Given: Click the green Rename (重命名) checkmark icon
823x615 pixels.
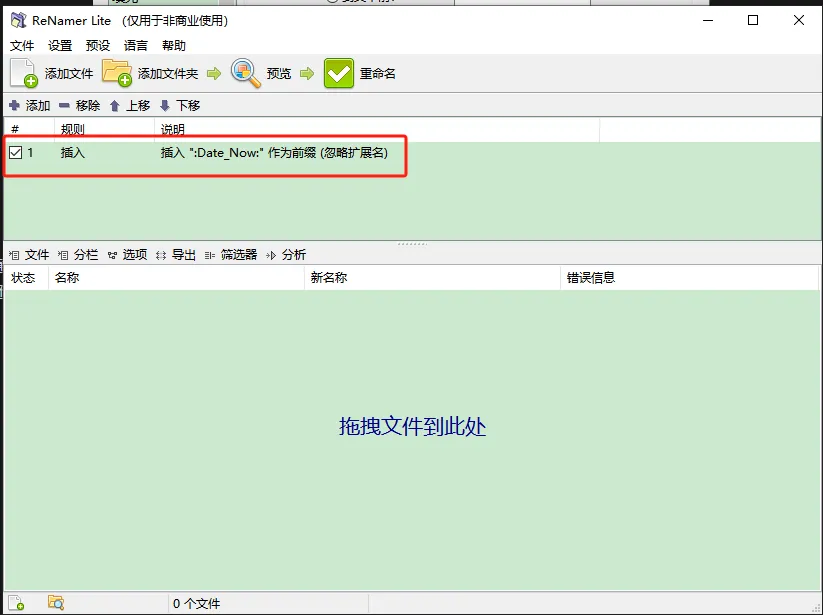Looking at the screenshot, I should [x=339, y=73].
